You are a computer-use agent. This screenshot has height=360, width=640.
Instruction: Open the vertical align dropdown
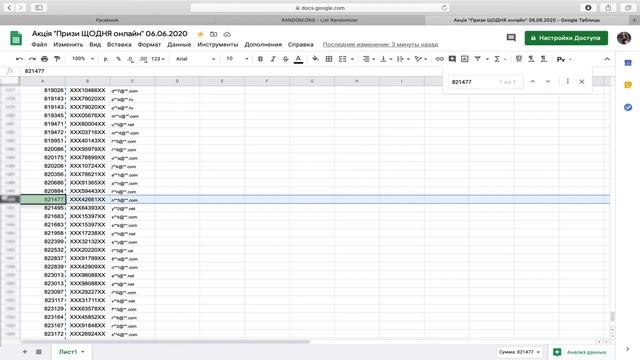tap(386, 59)
